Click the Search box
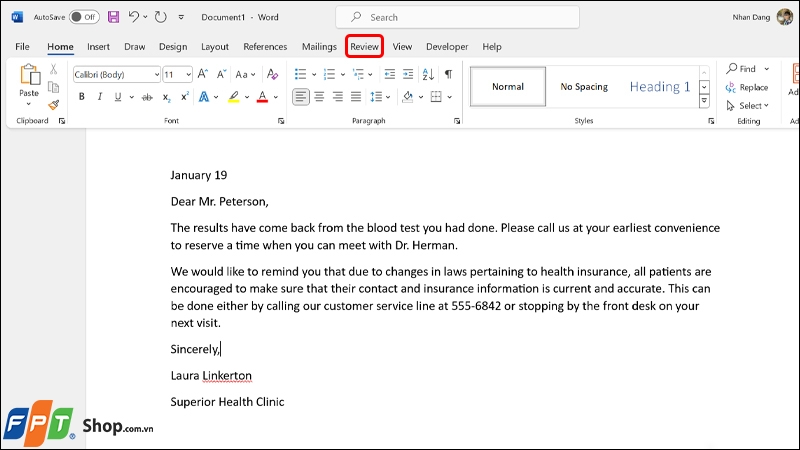The height and width of the screenshot is (450, 800). point(457,17)
